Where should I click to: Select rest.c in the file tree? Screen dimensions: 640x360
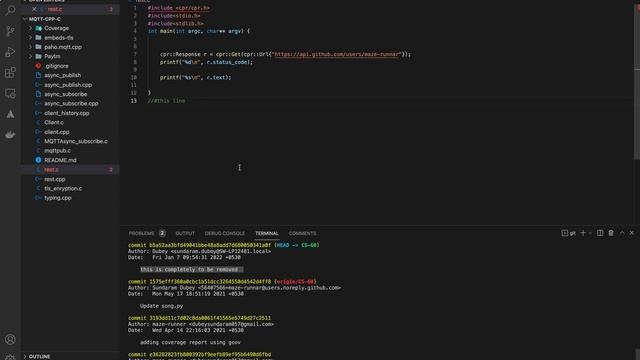tap(51, 169)
